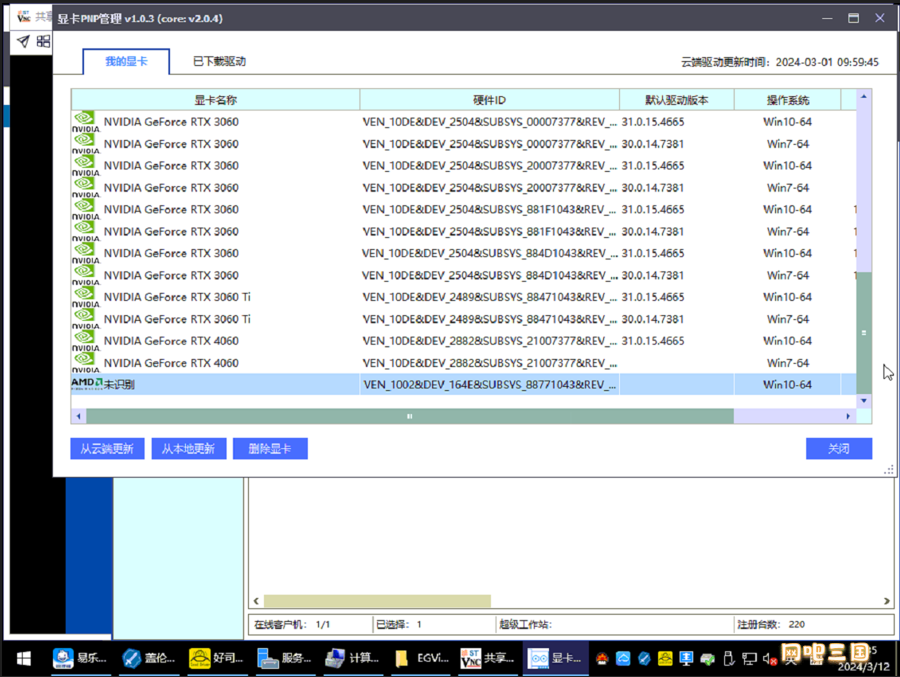900x677 pixels.
Task: Click the 从云端更新 button
Action: click(x=107, y=448)
